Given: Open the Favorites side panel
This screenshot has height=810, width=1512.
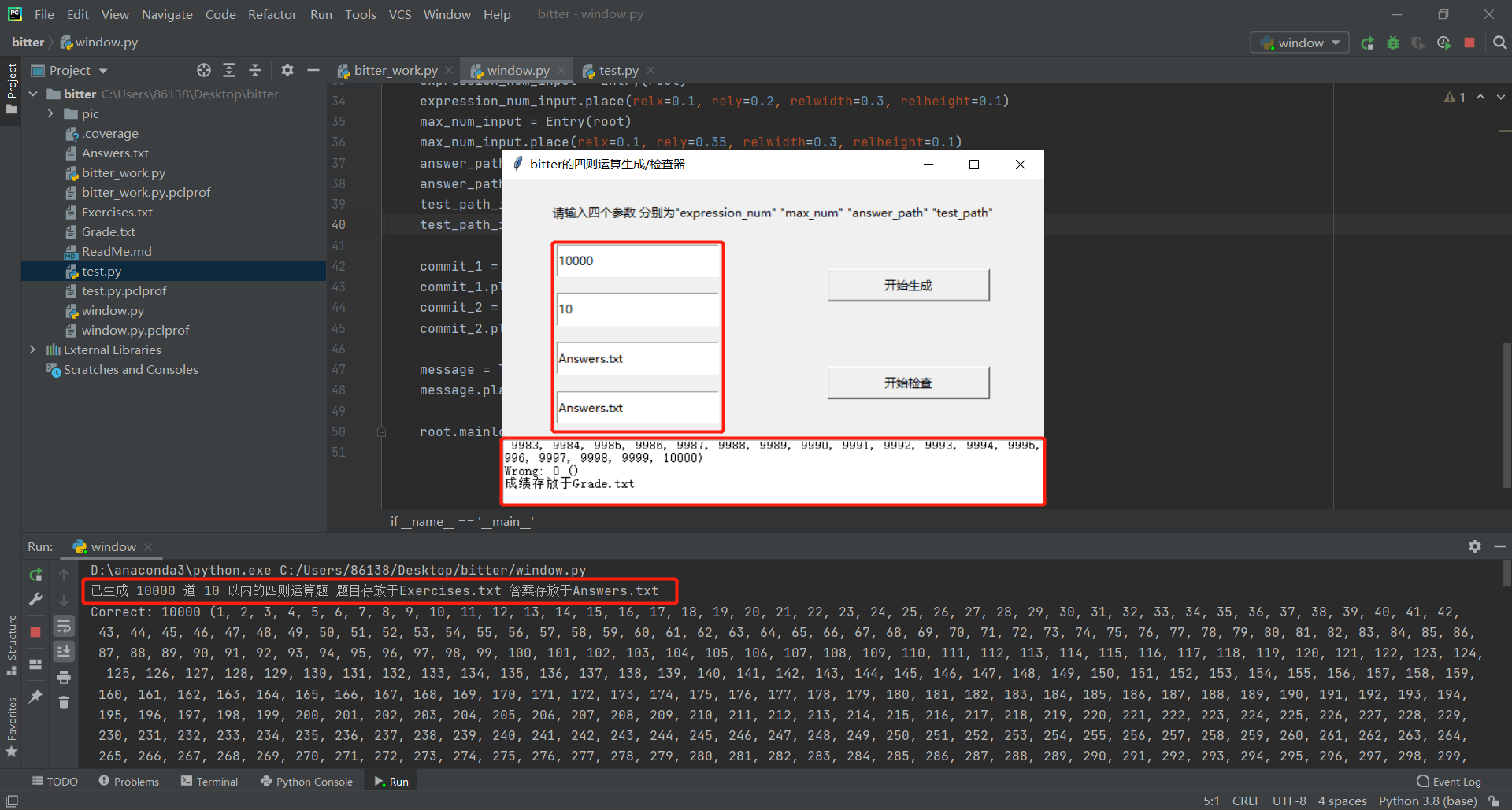Looking at the screenshot, I should [x=12, y=727].
